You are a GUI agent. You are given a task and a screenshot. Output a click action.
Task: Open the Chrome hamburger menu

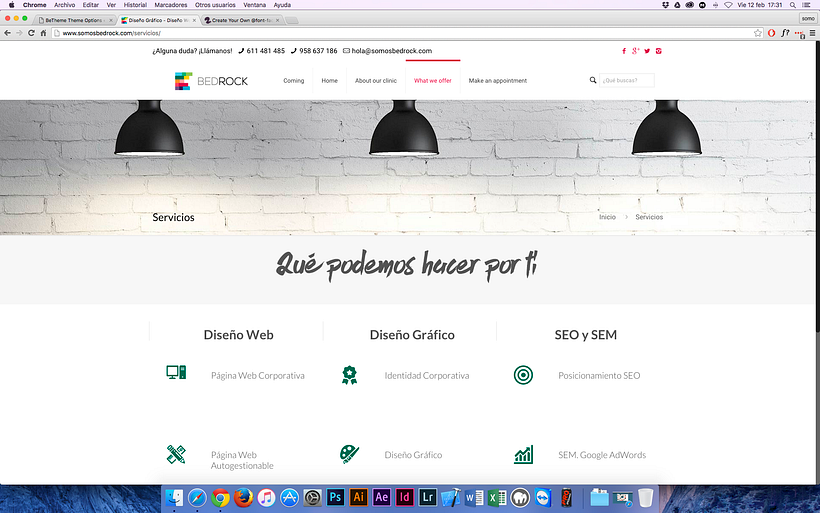coord(812,33)
